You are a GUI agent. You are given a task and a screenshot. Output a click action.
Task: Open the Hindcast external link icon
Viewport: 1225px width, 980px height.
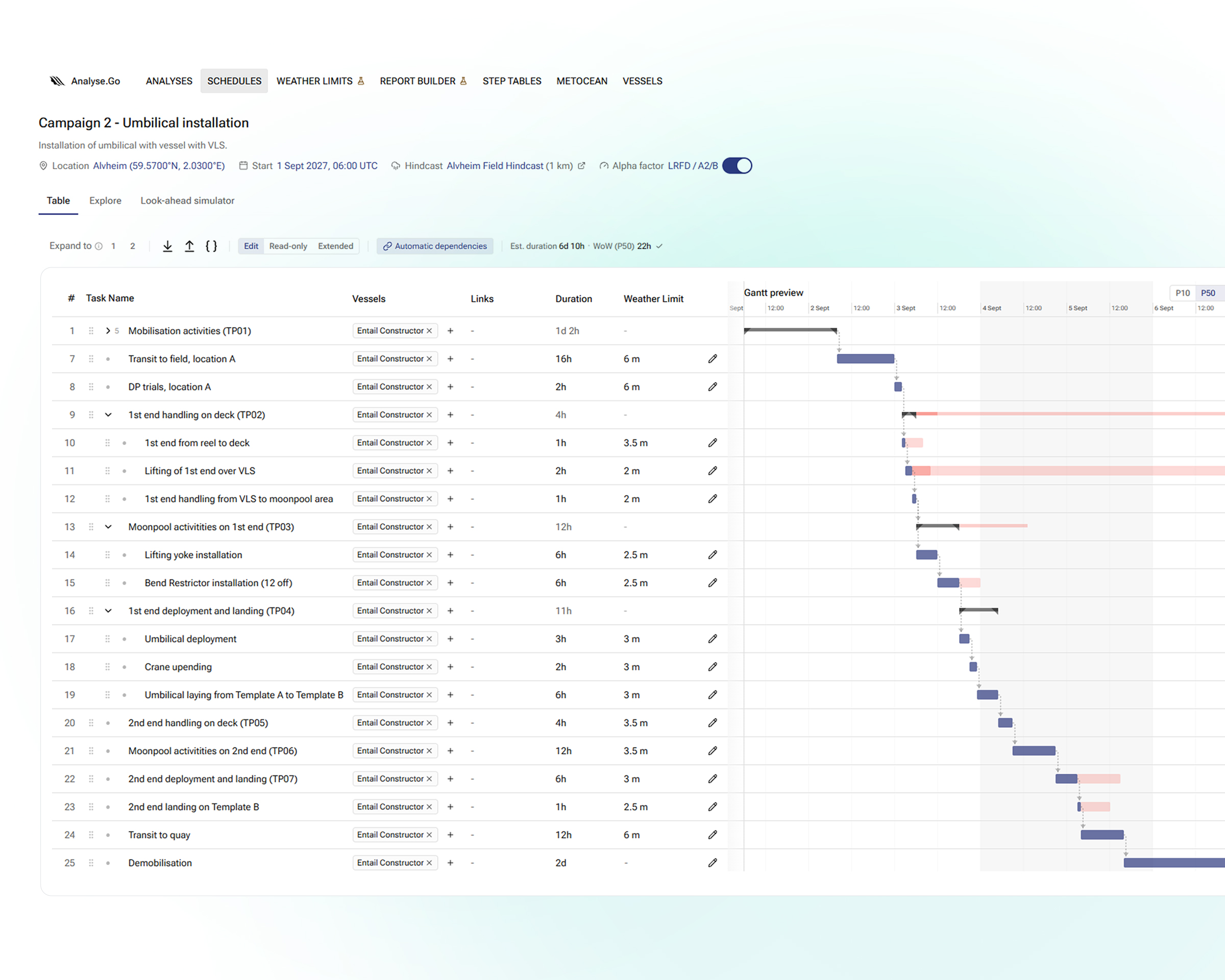point(581,166)
